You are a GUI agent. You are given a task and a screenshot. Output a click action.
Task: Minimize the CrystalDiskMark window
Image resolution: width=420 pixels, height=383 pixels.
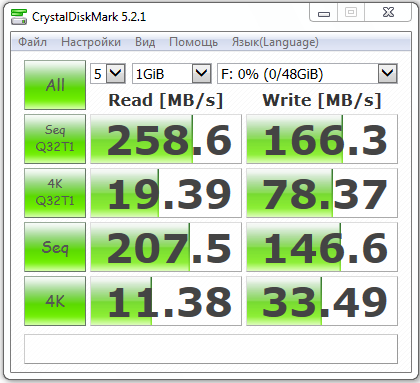coord(324,13)
